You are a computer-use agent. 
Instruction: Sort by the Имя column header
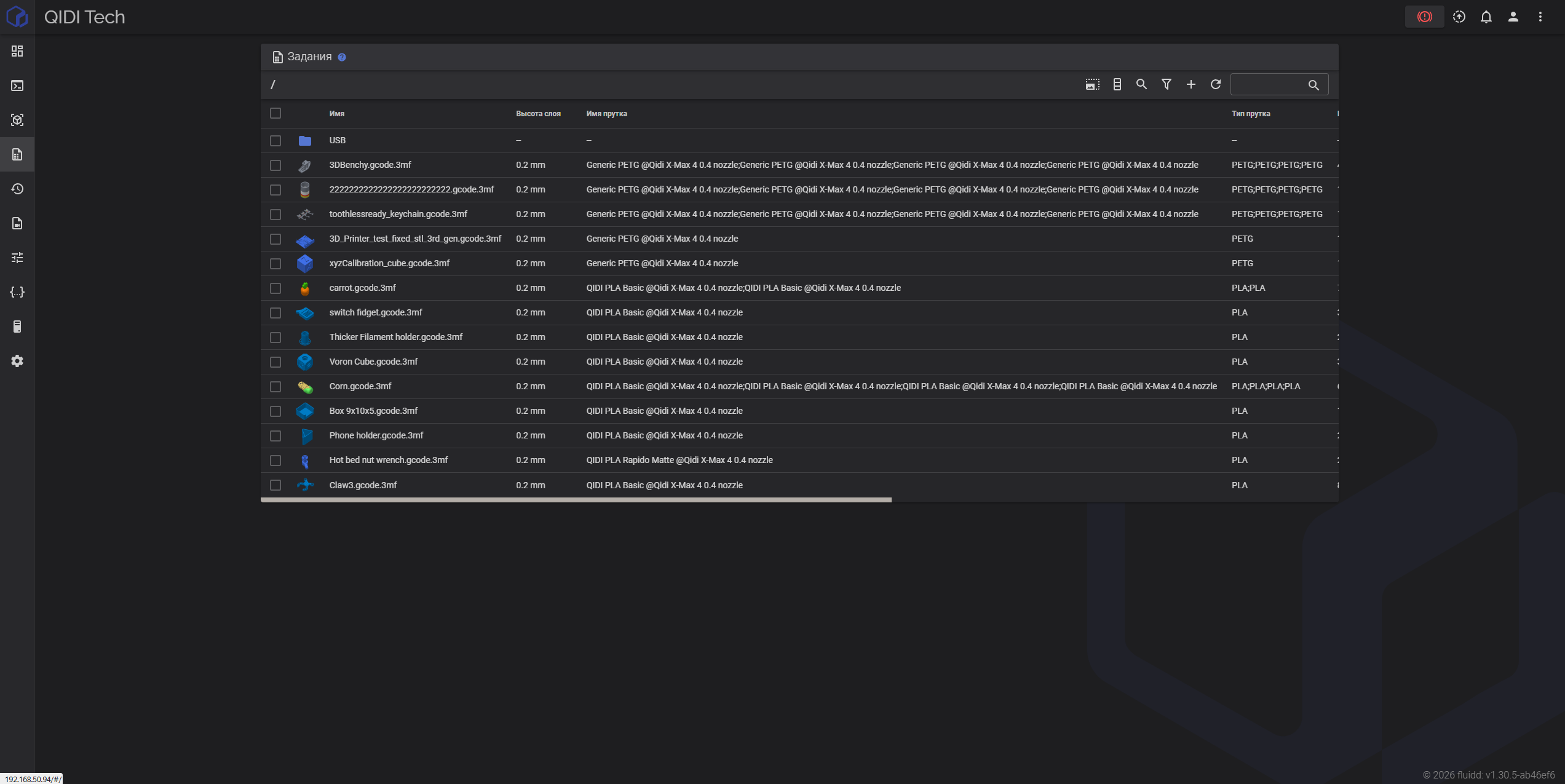click(x=336, y=114)
